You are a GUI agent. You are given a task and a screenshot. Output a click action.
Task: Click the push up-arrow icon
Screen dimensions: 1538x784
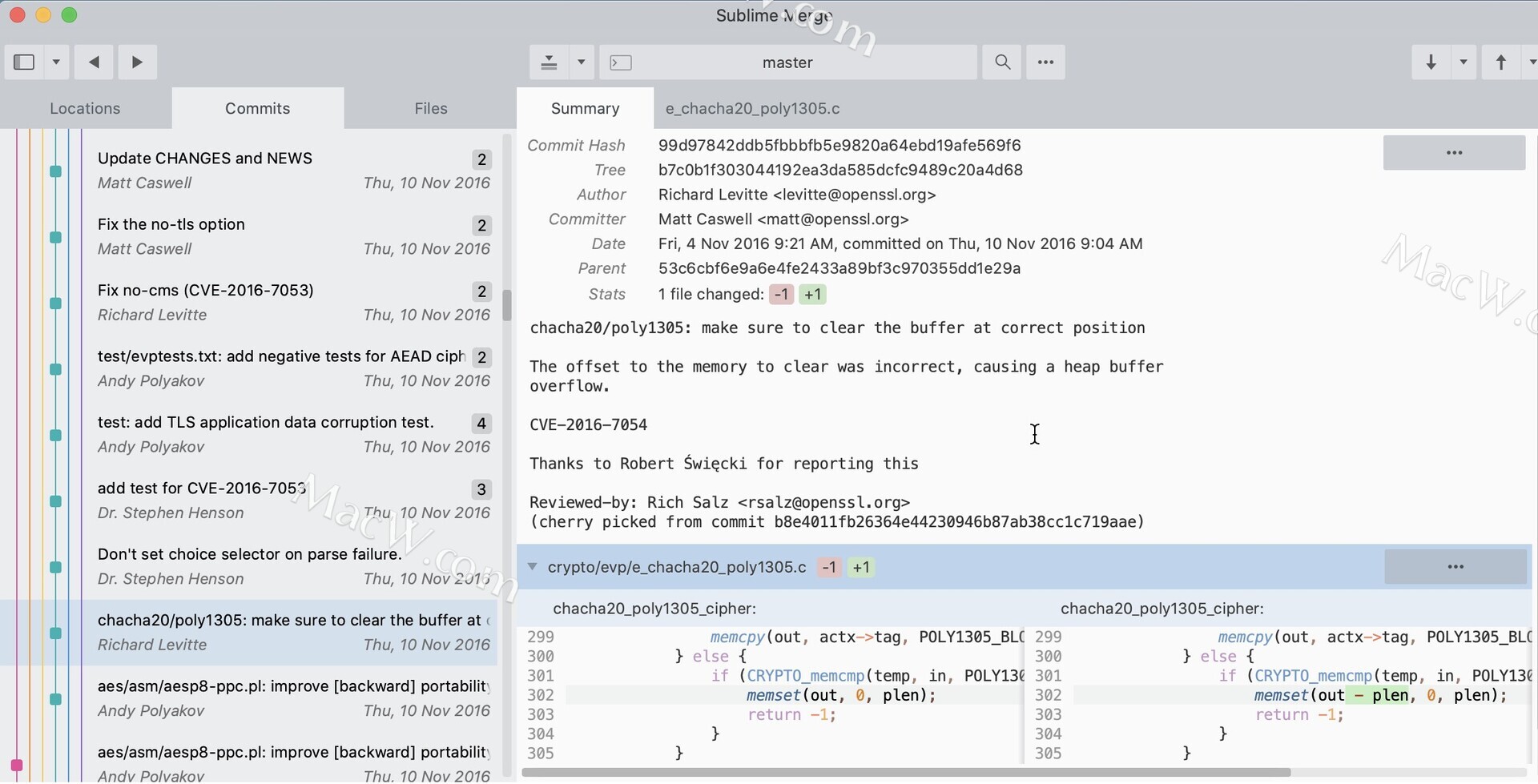click(1501, 62)
